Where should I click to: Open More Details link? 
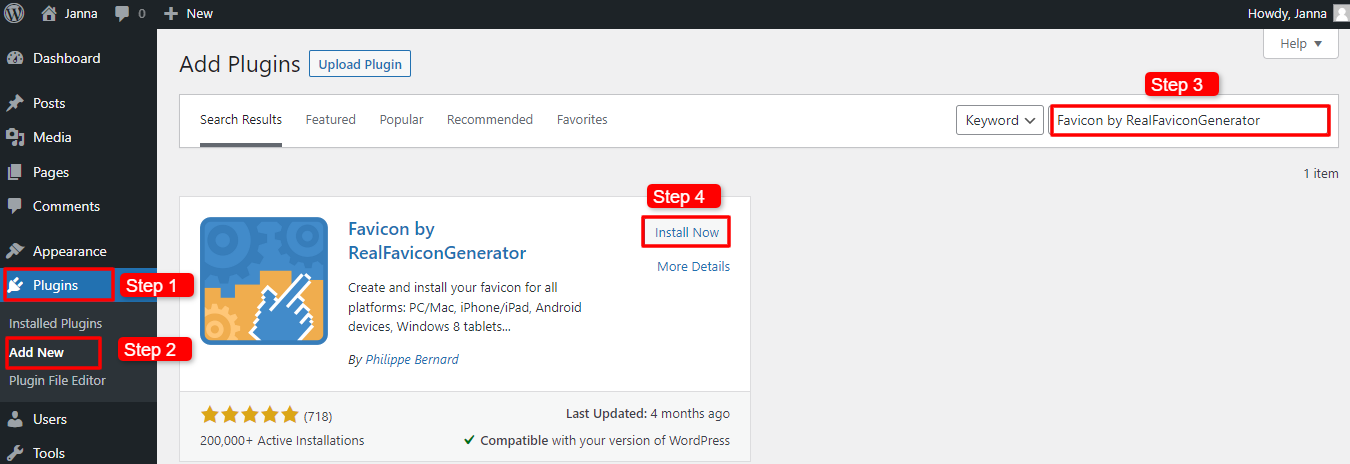click(693, 266)
